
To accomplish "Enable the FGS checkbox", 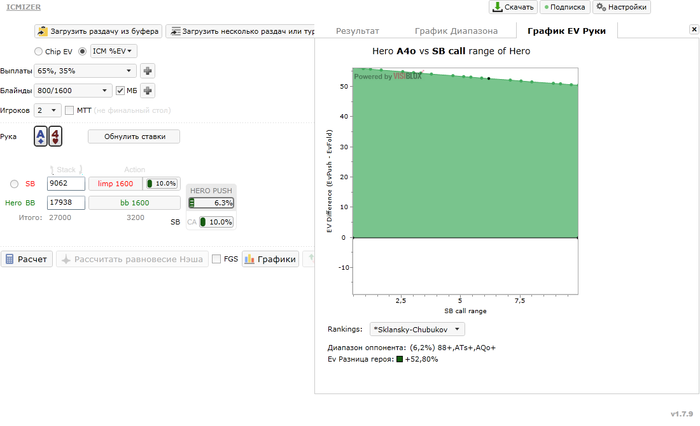I will [x=217, y=259].
